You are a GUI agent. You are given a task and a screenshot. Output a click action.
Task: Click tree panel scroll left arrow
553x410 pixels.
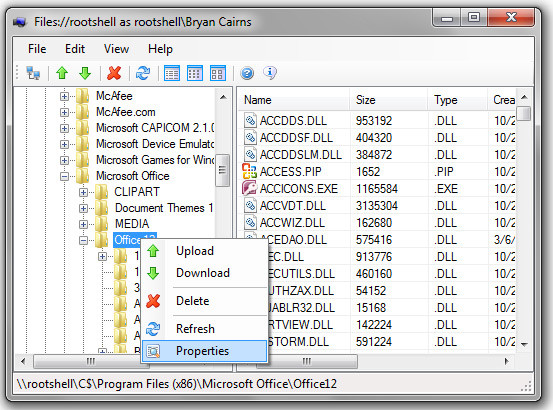(x=23, y=361)
